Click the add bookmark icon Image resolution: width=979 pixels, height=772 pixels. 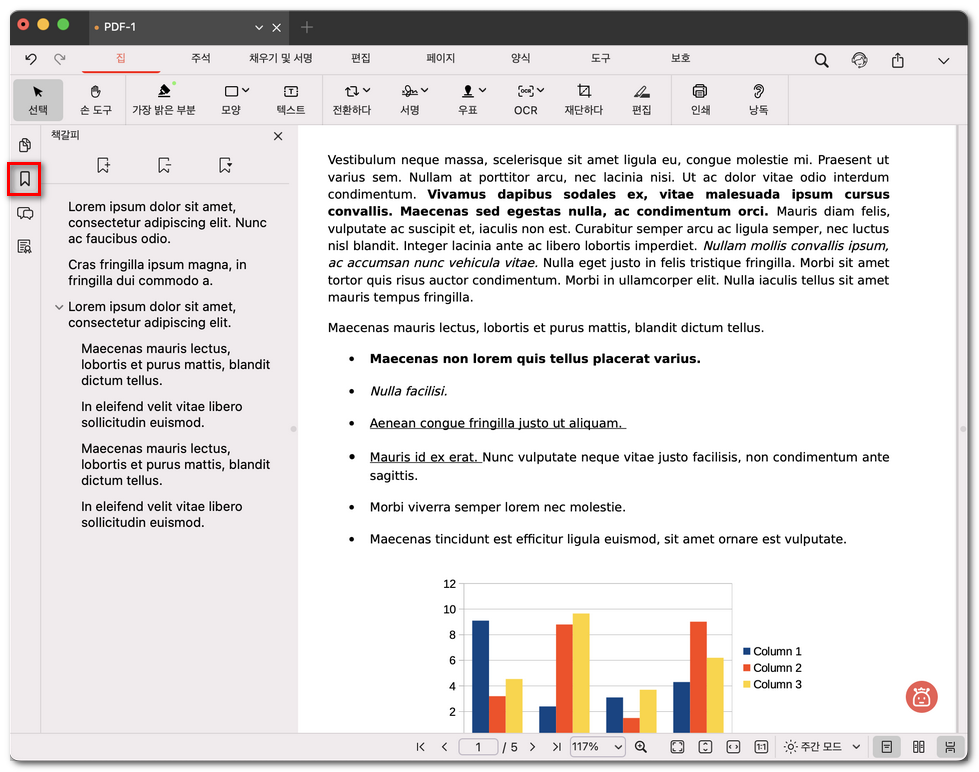coord(103,165)
